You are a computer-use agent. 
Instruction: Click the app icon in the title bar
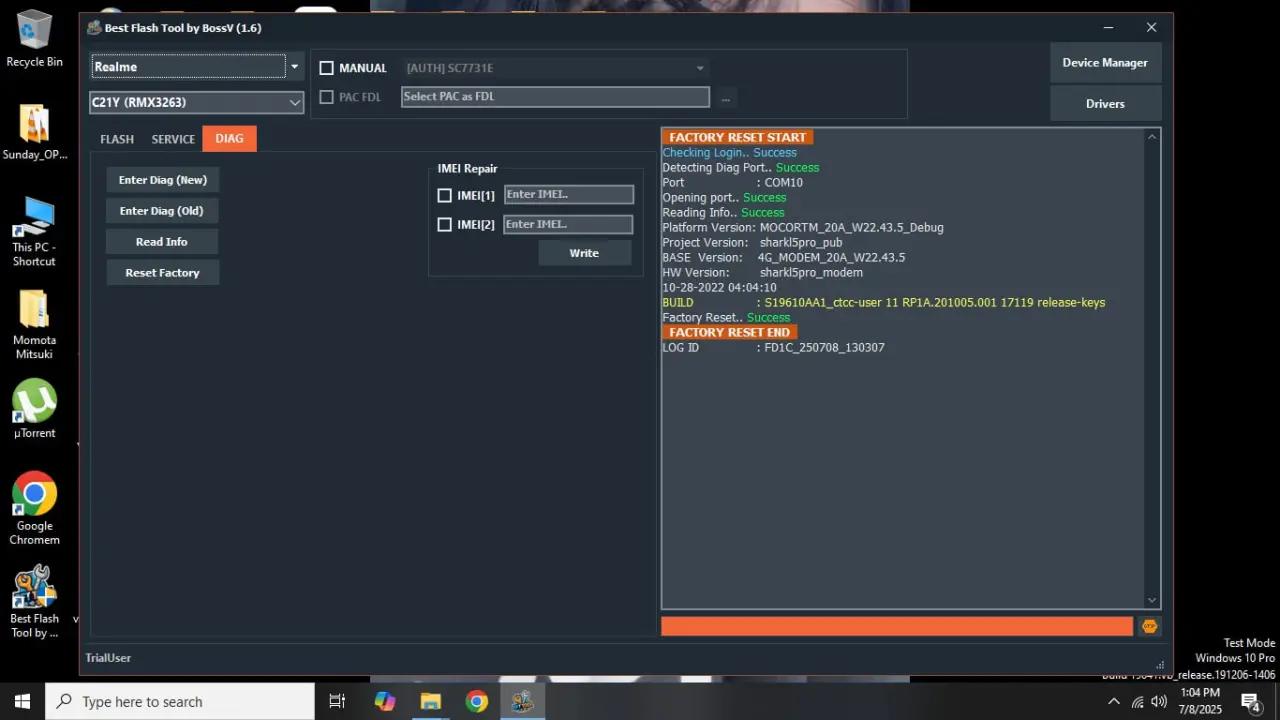coord(94,28)
